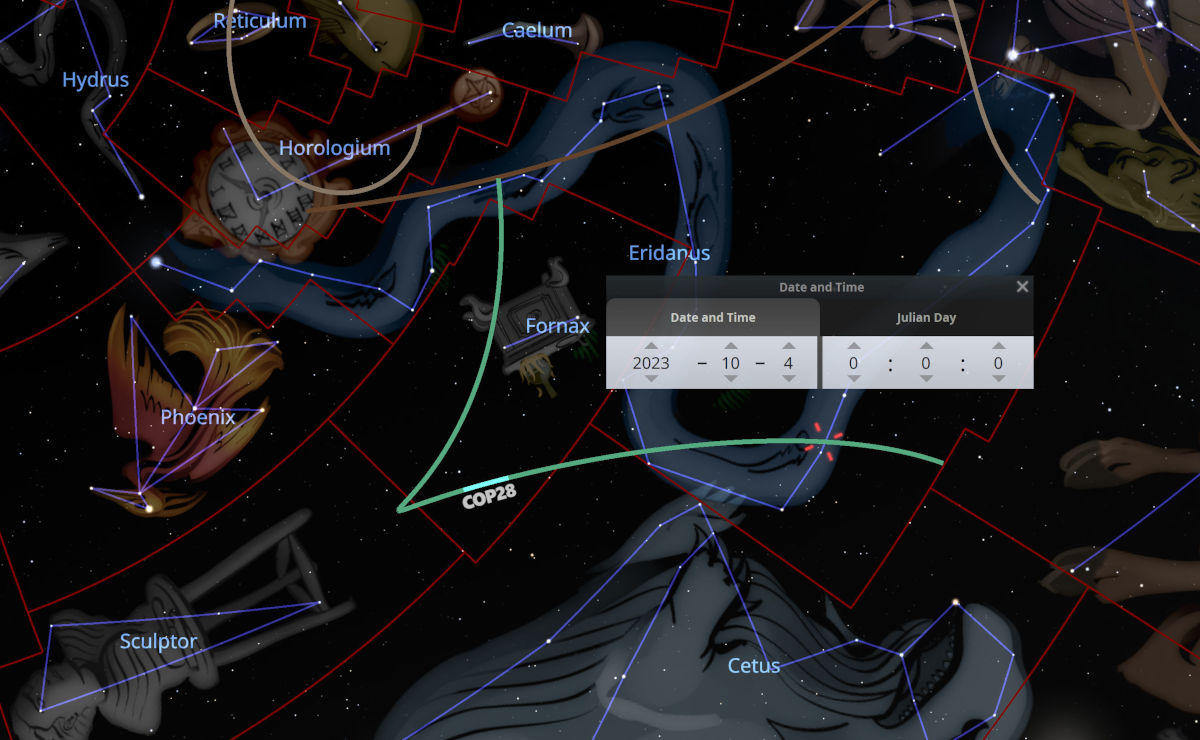This screenshot has height=740, width=1200.
Task: Decrease the year with its down arrow
Action: point(651,379)
